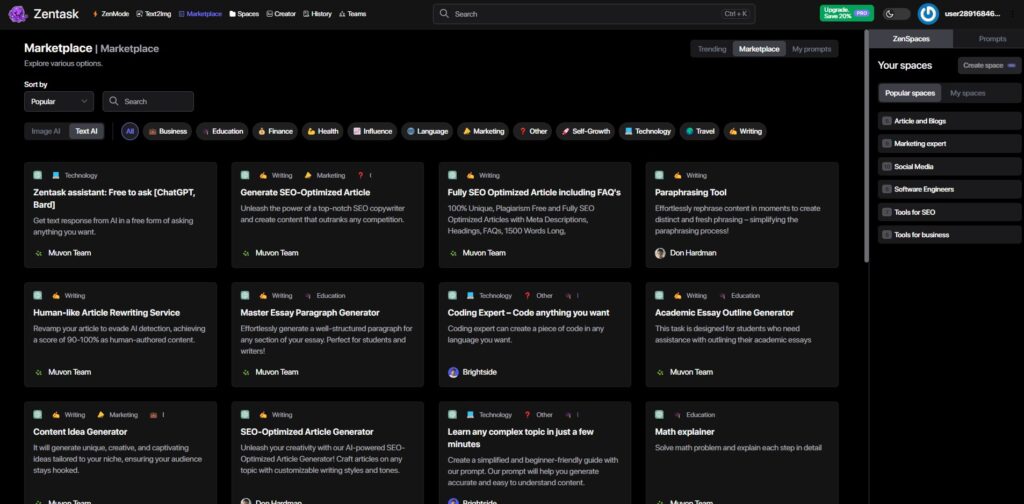Image resolution: width=1024 pixels, height=504 pixels.
Task: Open Creator from the top navigation
Action: (x=281, y=14)
